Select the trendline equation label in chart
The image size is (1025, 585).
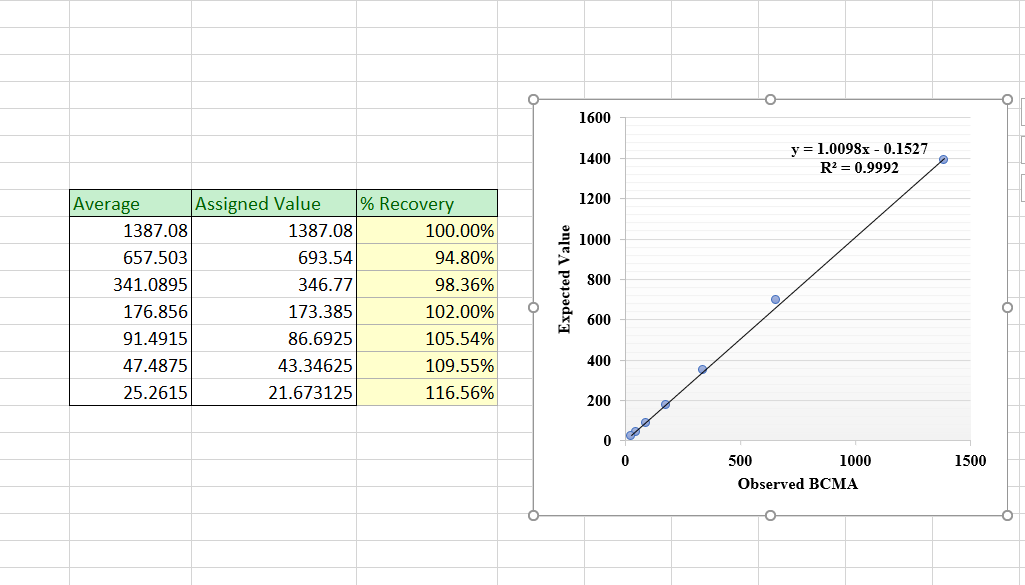point(852,158)
